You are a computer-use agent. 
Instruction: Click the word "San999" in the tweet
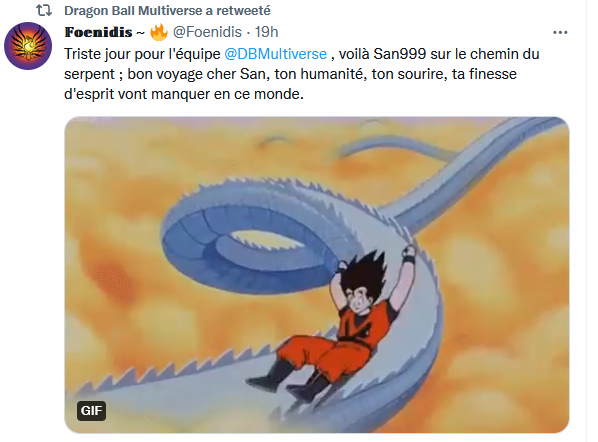click(x=399, y=54)
